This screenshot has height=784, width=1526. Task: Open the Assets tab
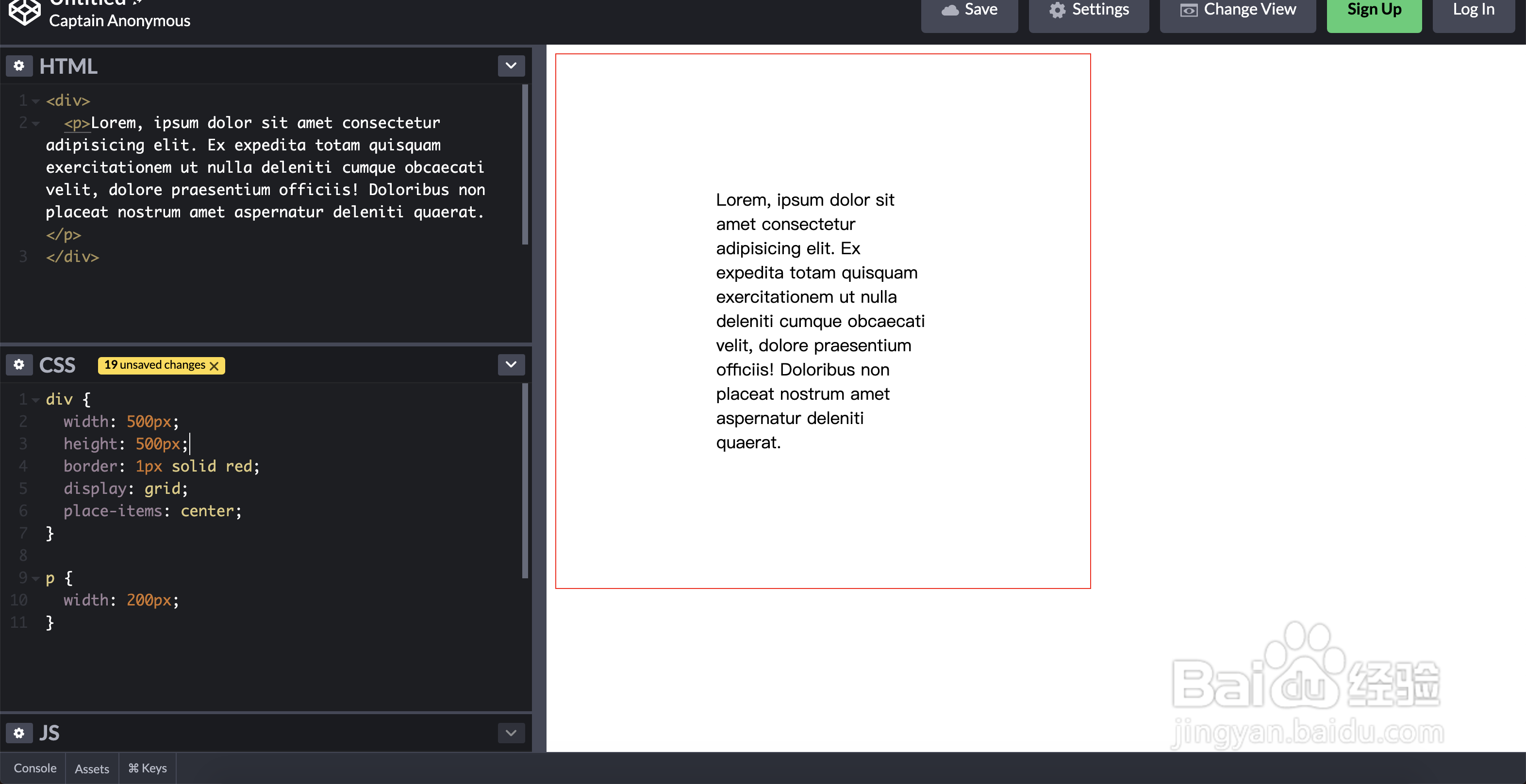pyautogui.click(x=92, y=768)
